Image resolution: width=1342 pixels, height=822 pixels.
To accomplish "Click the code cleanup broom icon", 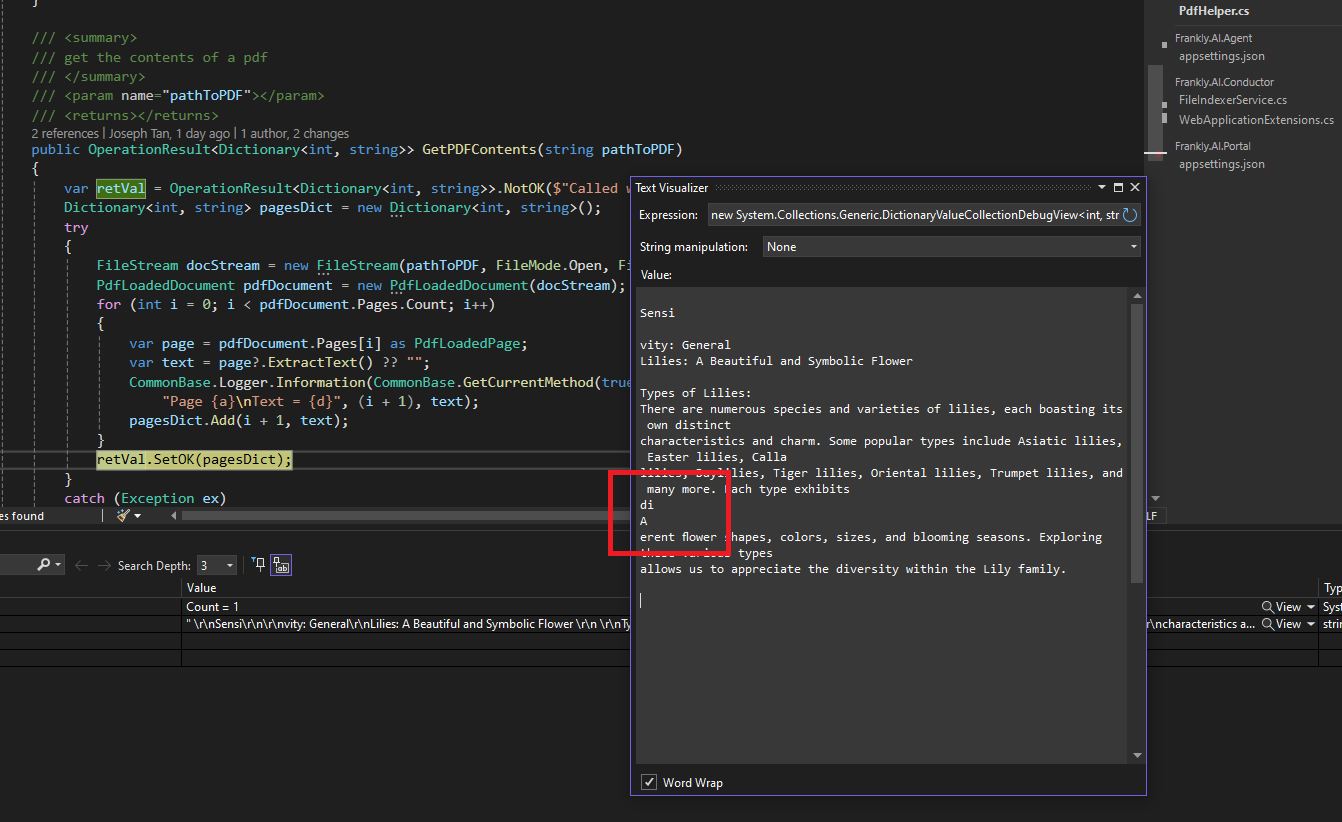I will 123,515.
